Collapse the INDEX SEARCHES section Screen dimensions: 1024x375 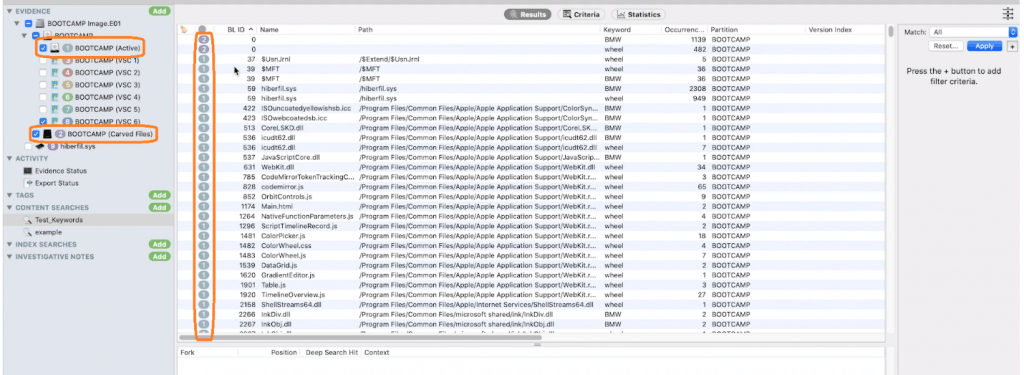coord(10,244)
